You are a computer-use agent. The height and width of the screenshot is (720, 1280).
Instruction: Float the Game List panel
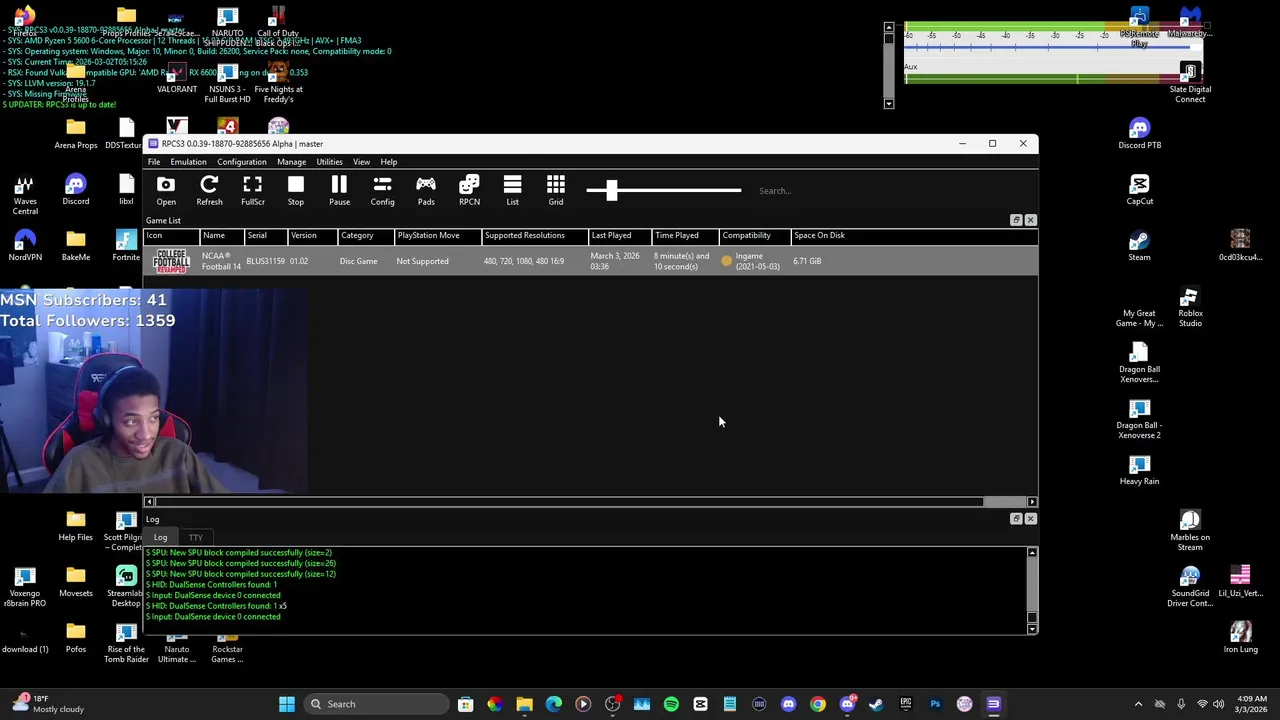(x=1016, y=220)
